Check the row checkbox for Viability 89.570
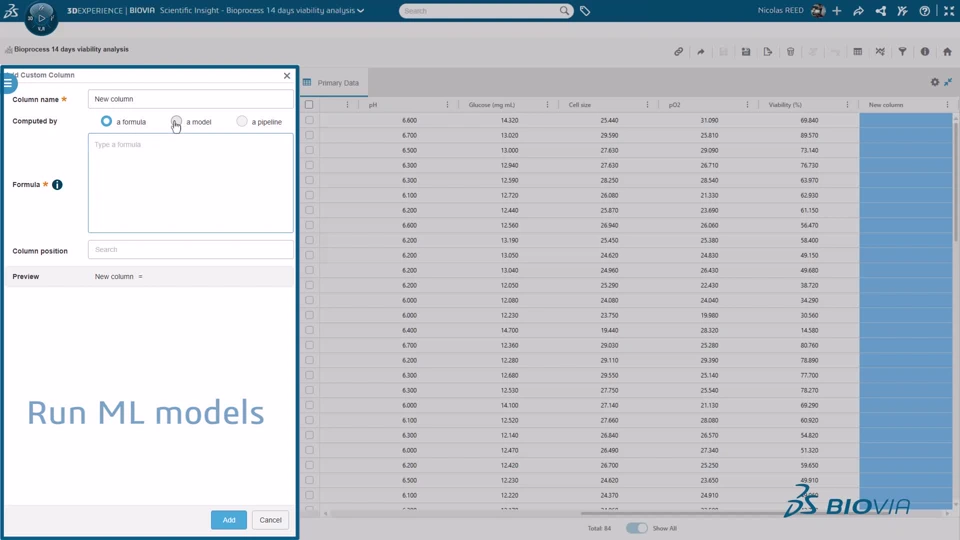The width and height of the screenshot is (960, 540). pos(309,135)
